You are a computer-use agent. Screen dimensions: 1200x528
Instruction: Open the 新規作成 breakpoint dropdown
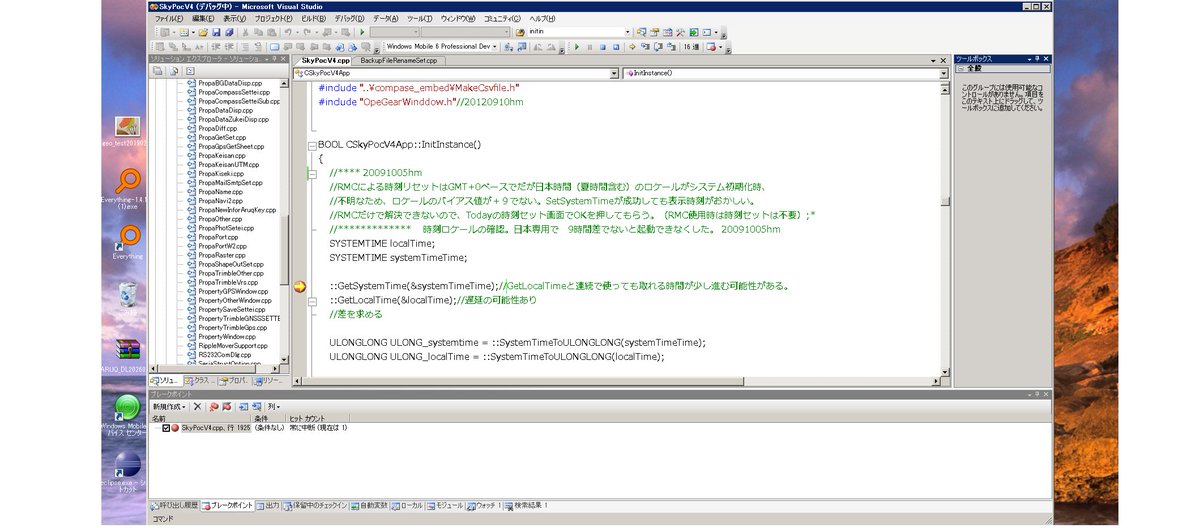(169, 406)
